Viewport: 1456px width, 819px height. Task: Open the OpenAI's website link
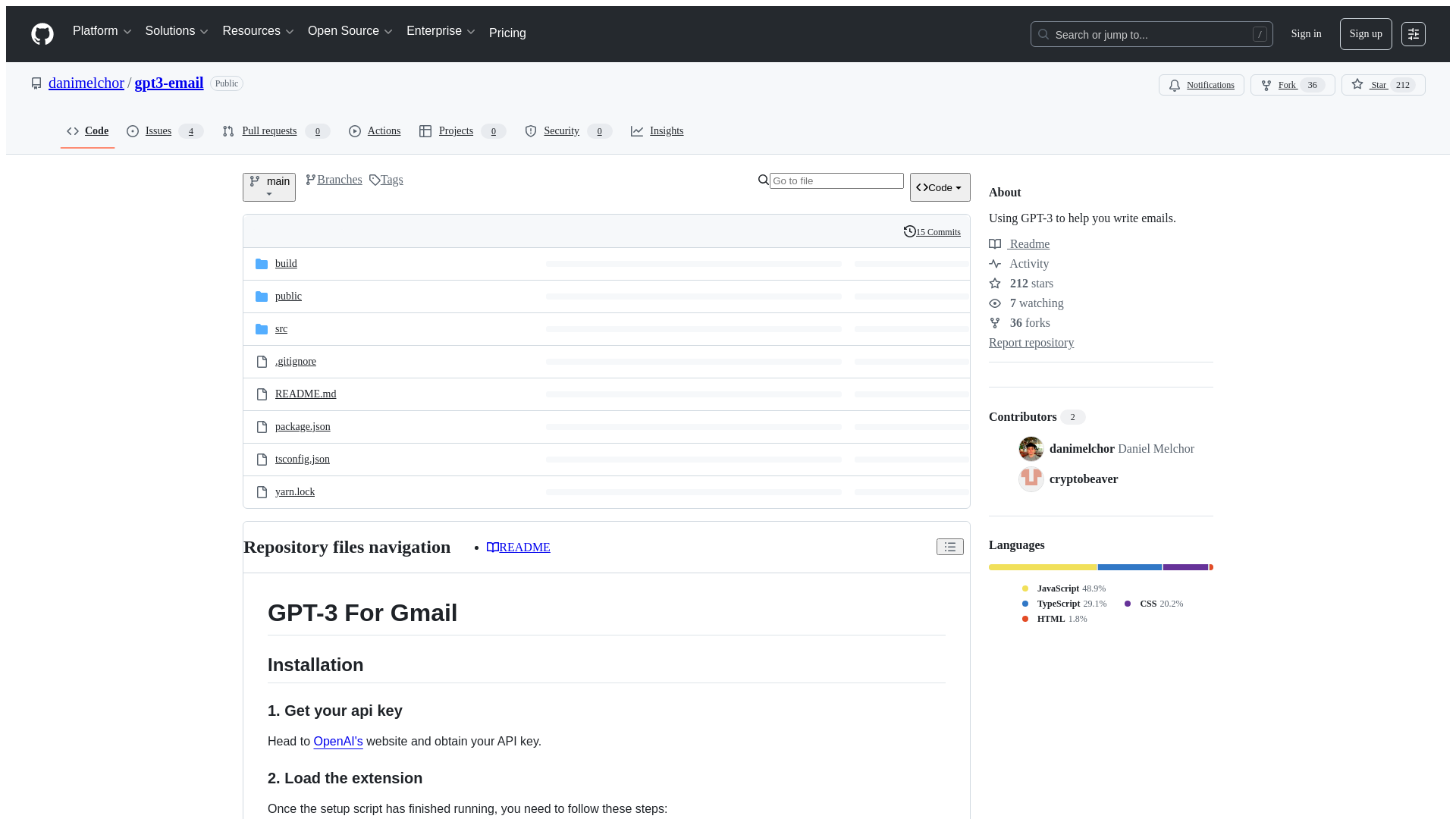tap(338, 741)
